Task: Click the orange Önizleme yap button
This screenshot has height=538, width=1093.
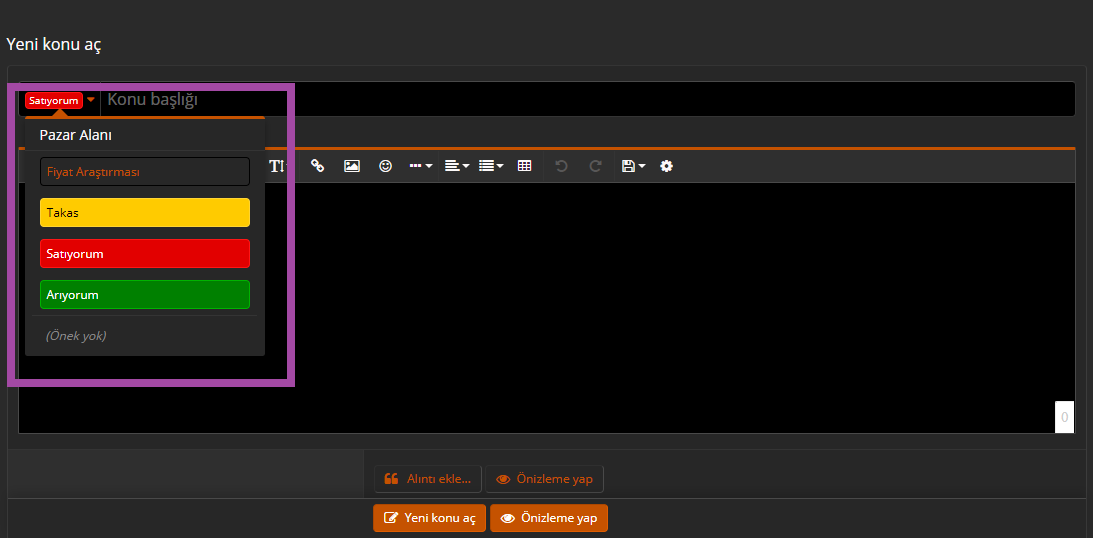Action: (x=549, y=518)
